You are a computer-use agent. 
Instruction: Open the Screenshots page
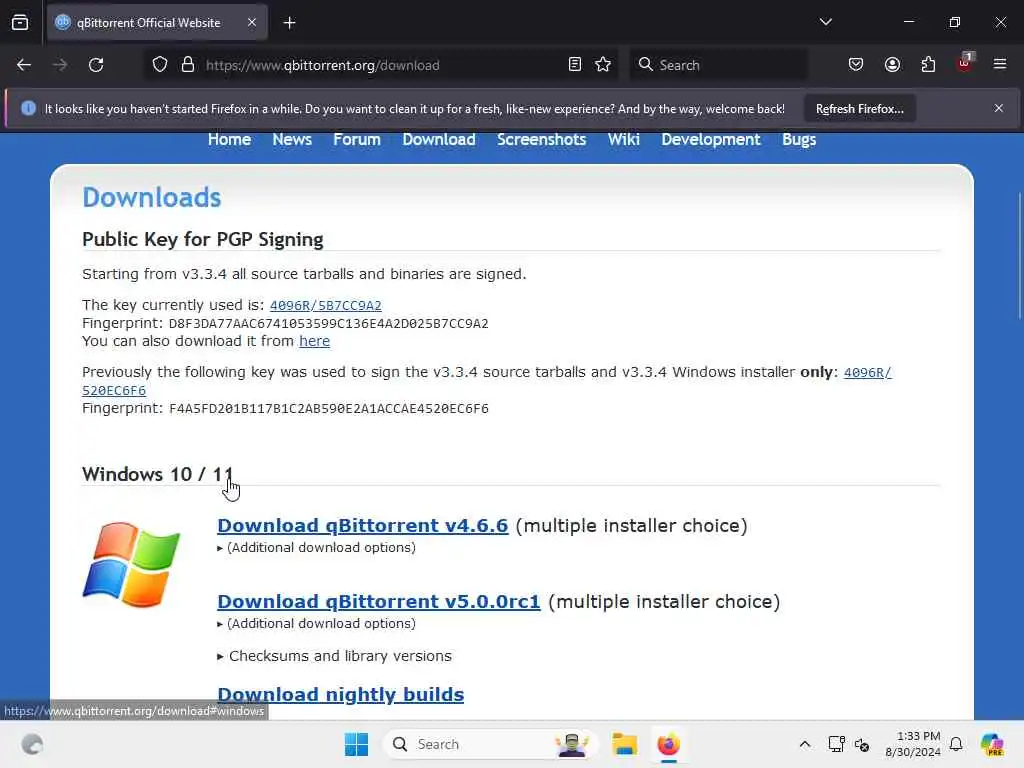pyautogui.click(x=541, y=140)
